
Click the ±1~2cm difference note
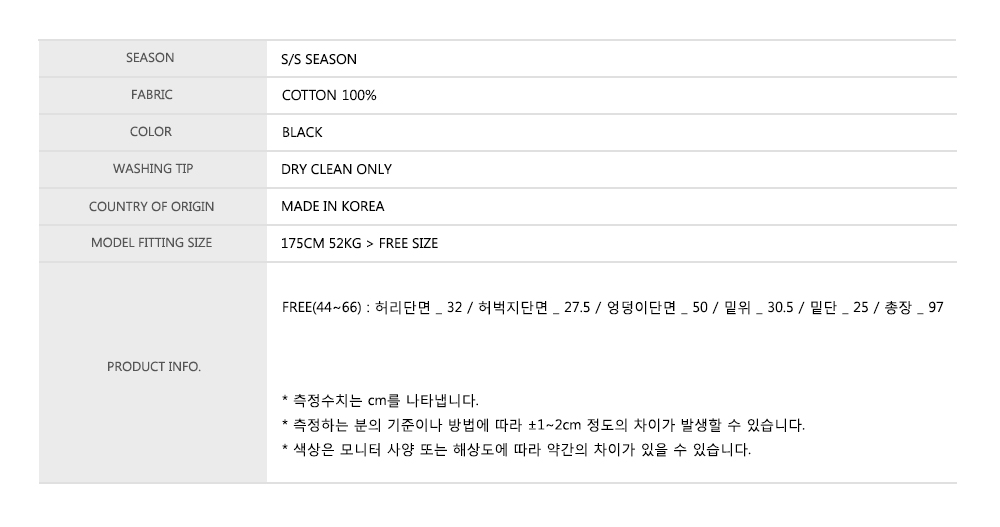click(543, 425)
